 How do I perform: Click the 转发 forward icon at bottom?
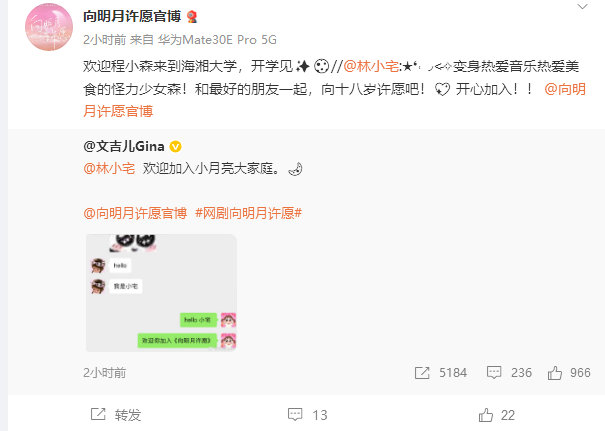(98, 414)
